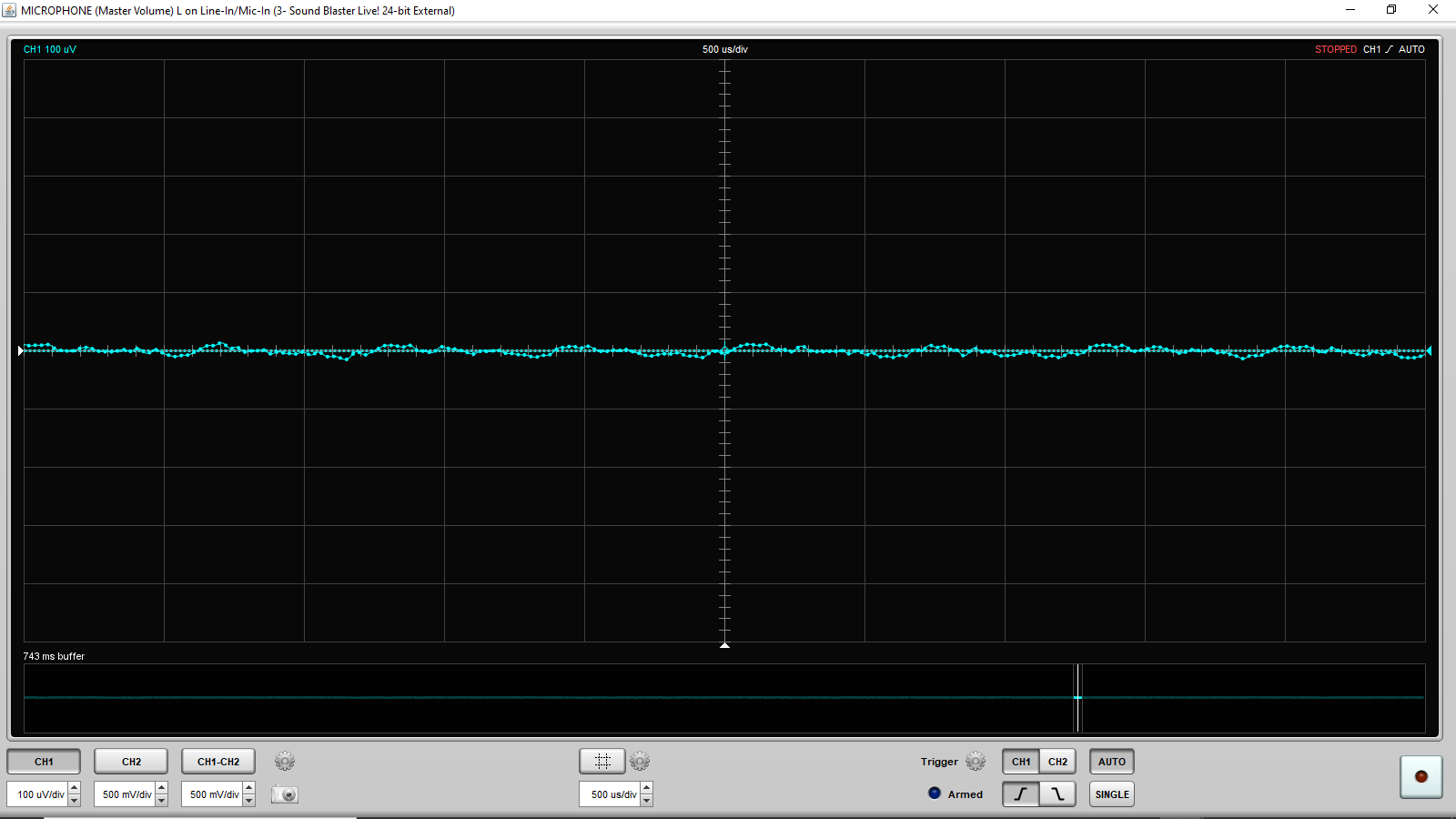Click the buffer position marker in overview strip
This screenshot has width=1456, height=819.
coord(1077,698)
